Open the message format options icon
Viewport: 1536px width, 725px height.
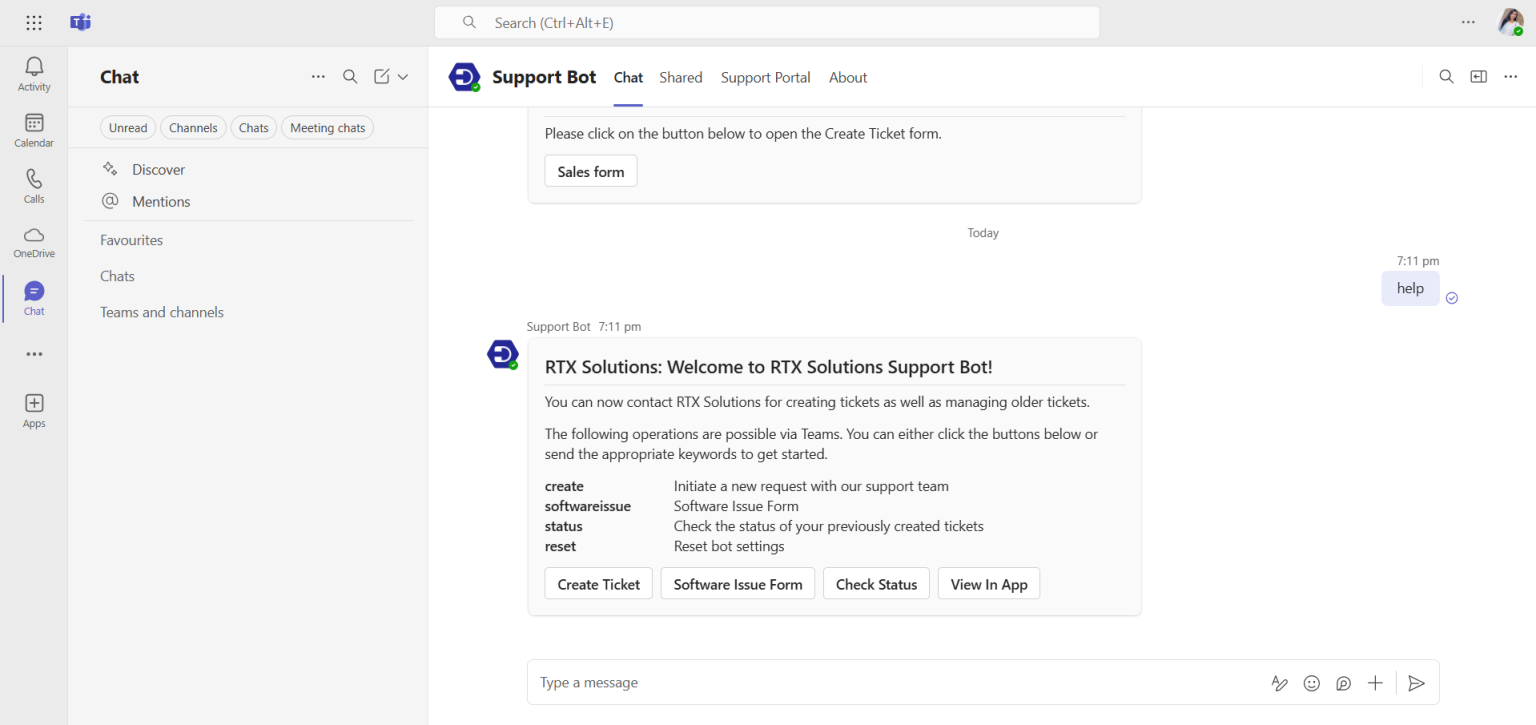(x=1279, y=683)
